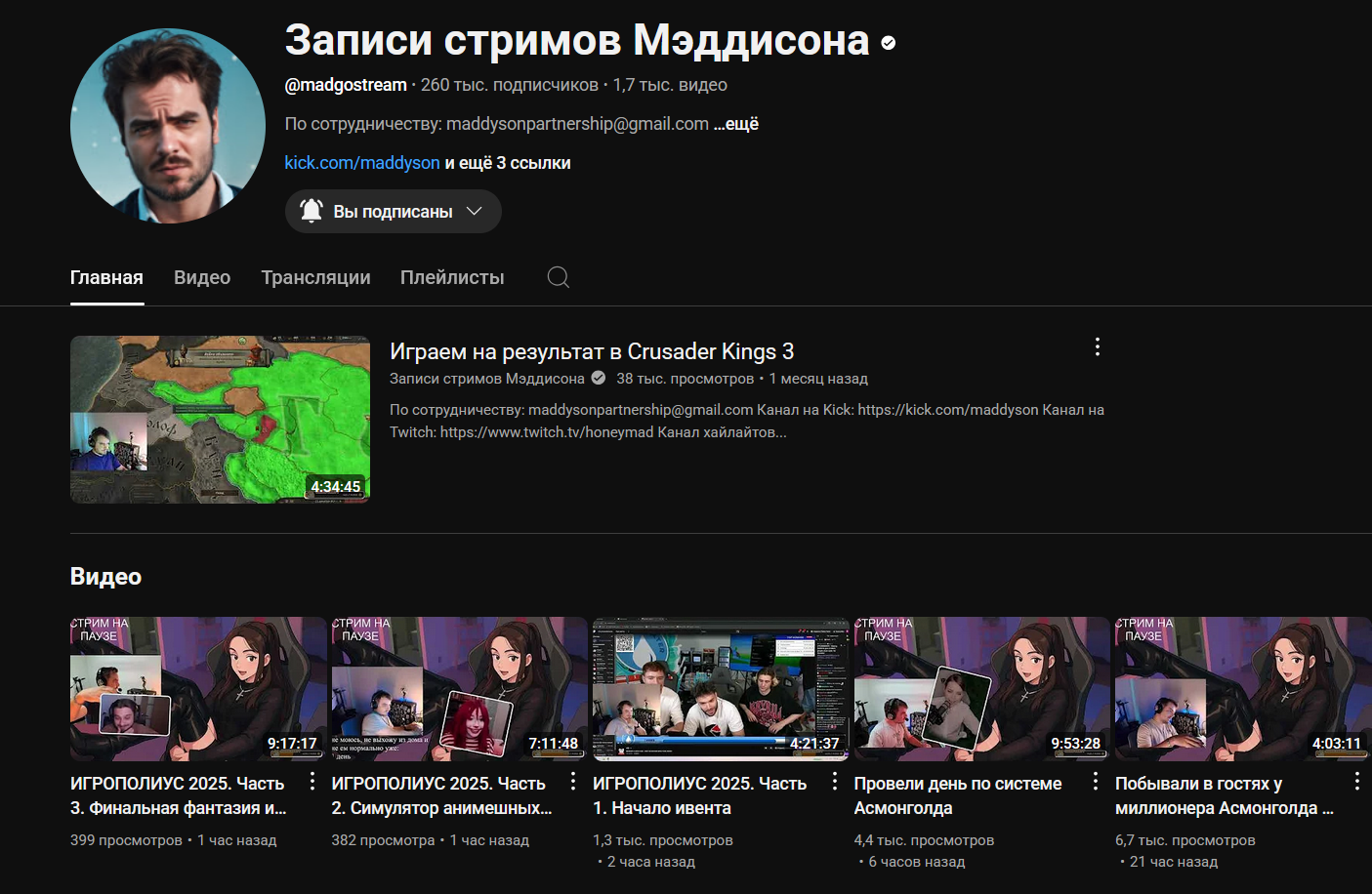Viewport: 1372px width, 894px height.
Task: Open the Видео section heading
Action: click(105, 577)
